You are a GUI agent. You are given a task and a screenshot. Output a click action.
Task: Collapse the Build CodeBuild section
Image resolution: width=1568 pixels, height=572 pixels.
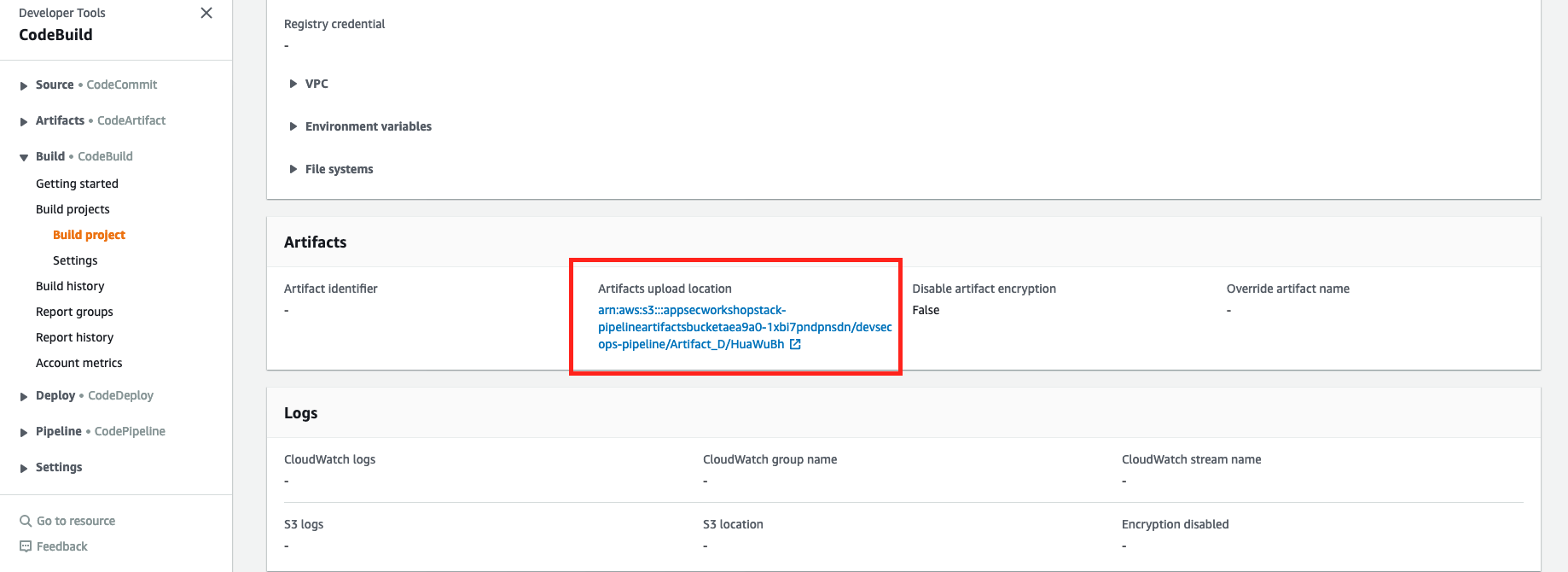pos(24,157)
